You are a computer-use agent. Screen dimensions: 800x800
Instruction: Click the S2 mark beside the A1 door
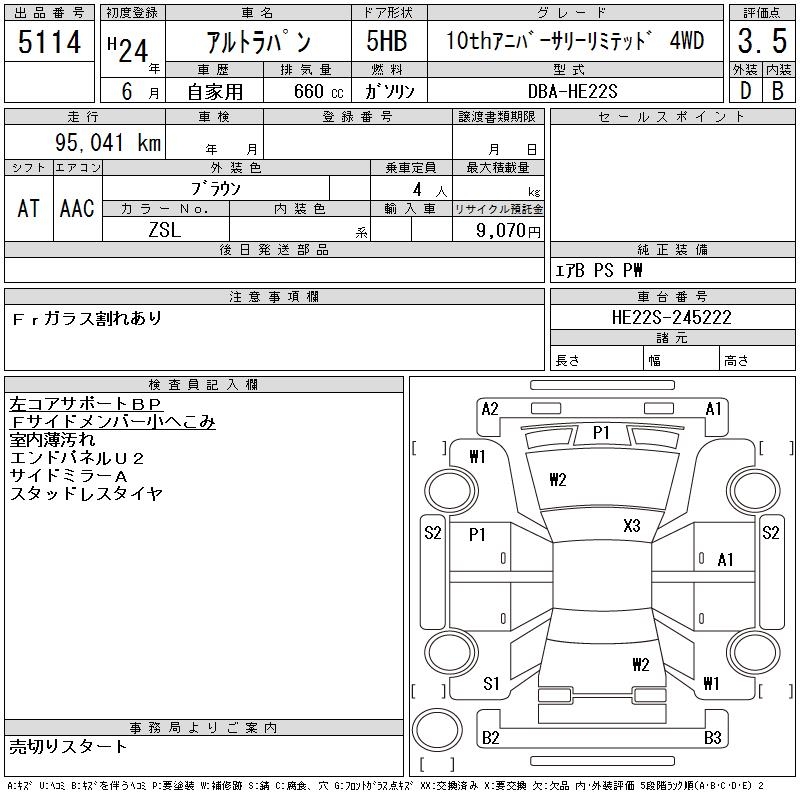pos(770,533)
